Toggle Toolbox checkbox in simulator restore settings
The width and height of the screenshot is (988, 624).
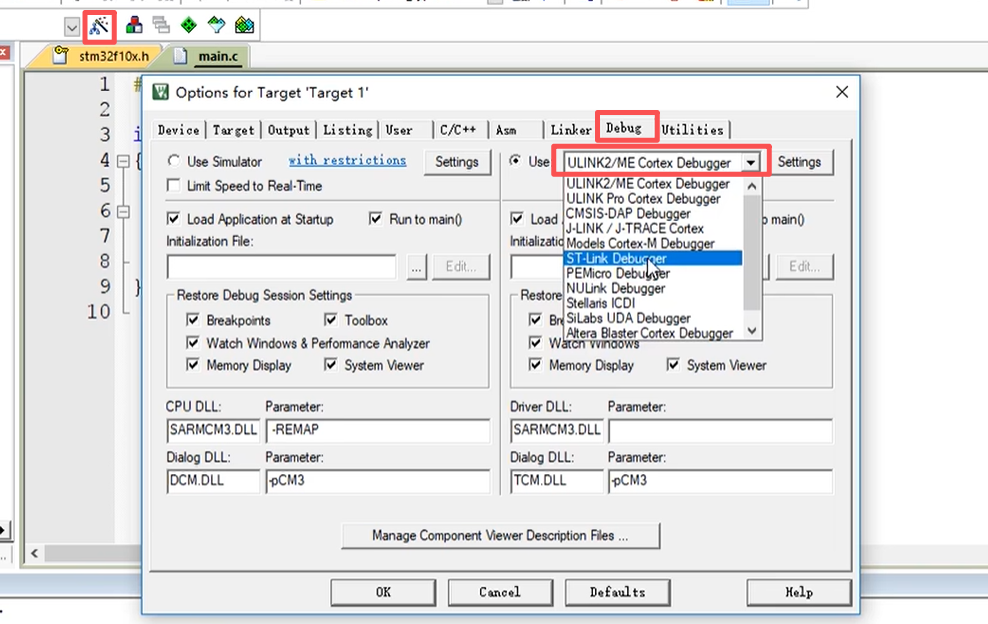(331, 320)
